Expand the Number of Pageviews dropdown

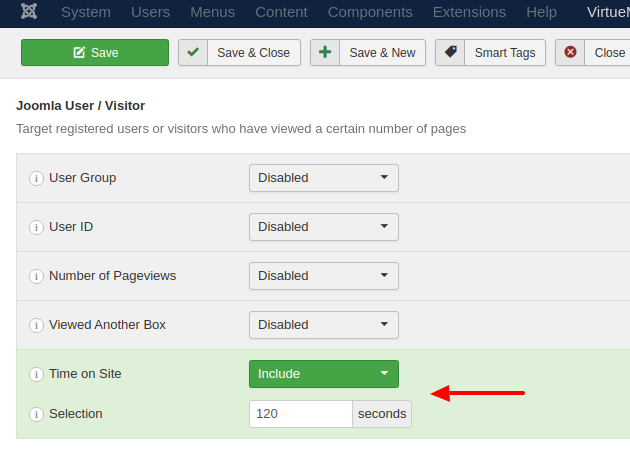click(x=323, y=276)
